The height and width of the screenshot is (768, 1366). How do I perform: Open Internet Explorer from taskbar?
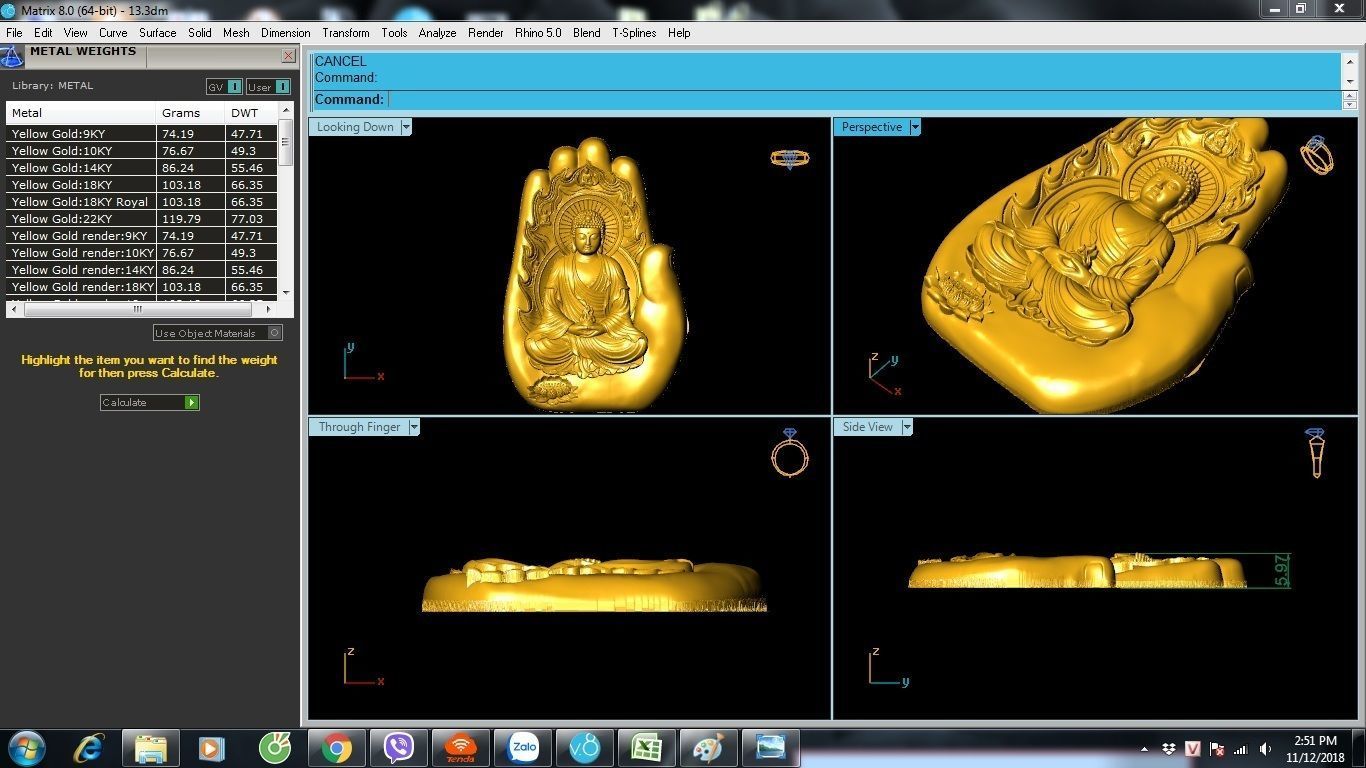[x=89, y=748]
